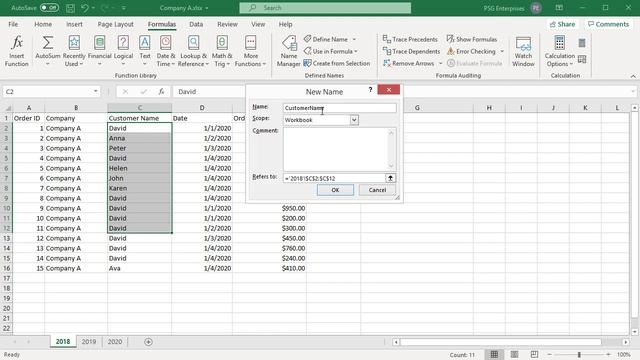Expand the Undo history dropdown arrow

click(93, 8)
